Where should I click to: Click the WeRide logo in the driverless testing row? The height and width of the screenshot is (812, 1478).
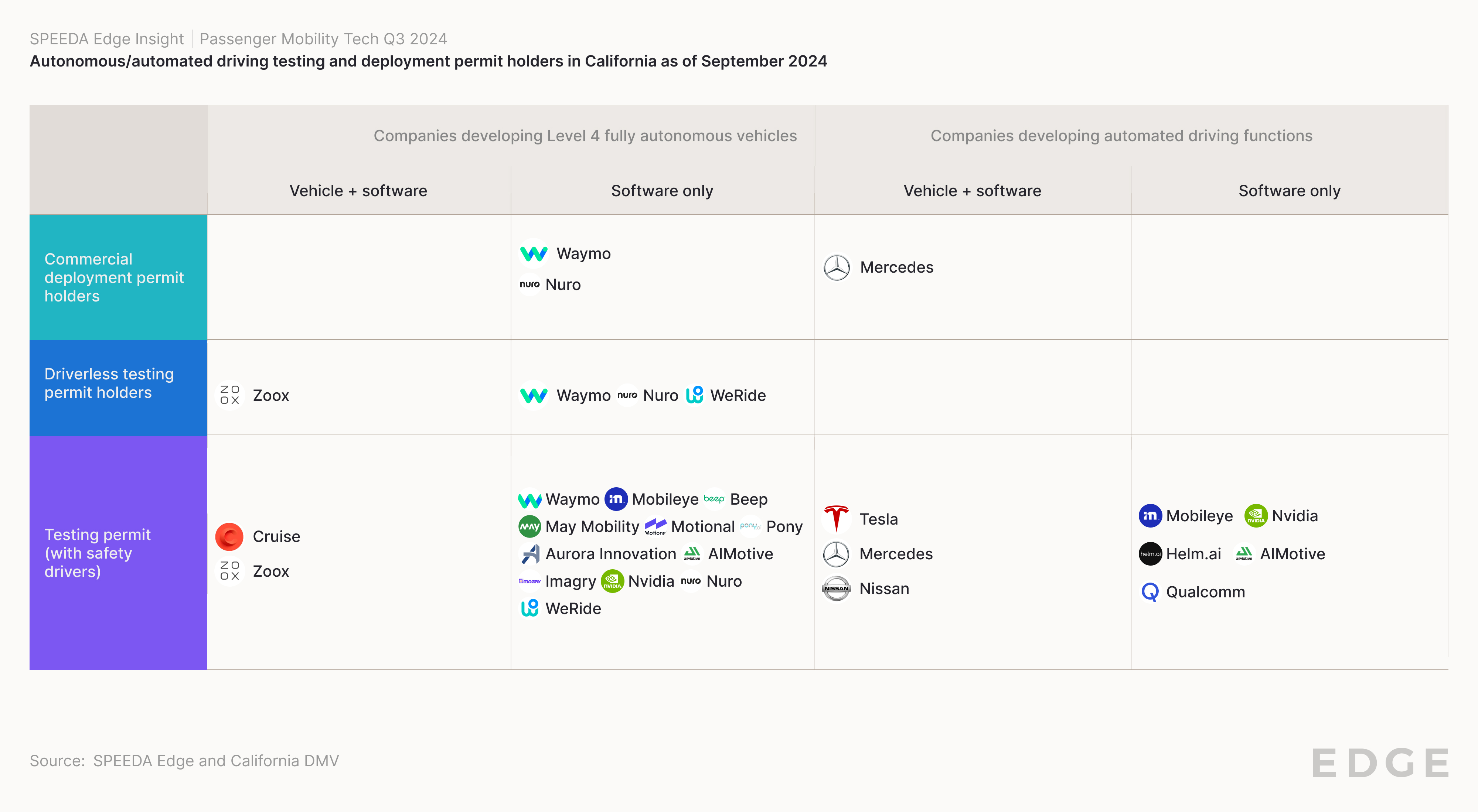694,395
